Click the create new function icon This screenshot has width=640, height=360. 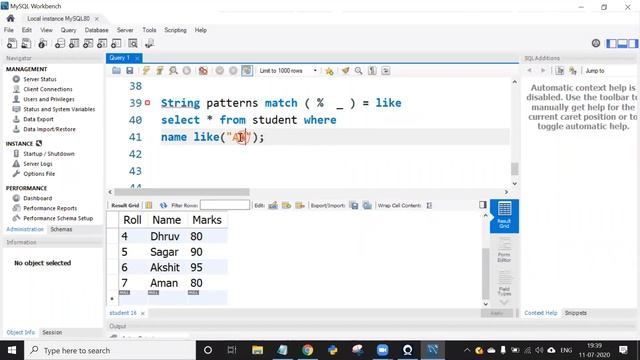tap(116, 43)
